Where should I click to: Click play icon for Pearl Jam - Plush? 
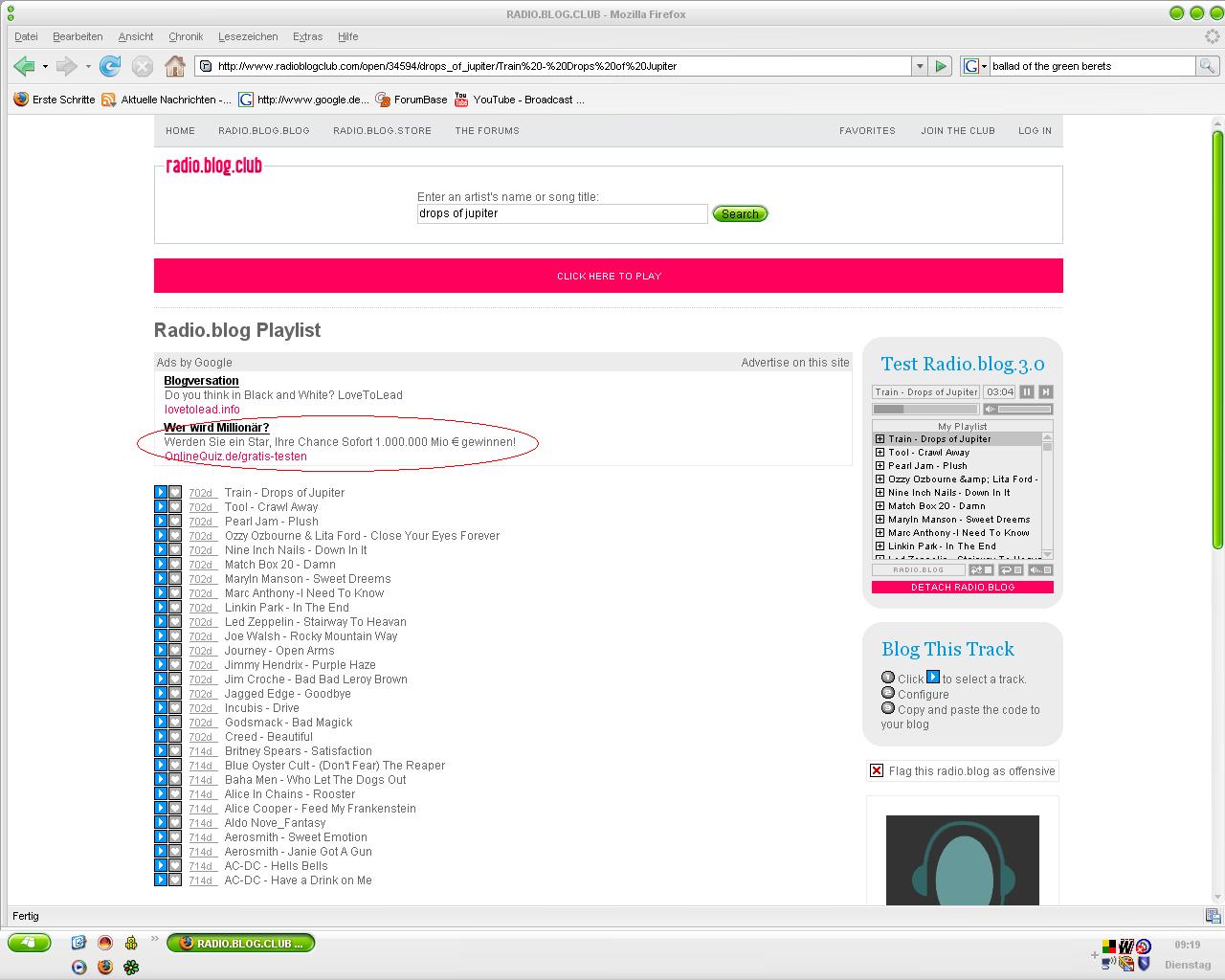tap(161, 521)
